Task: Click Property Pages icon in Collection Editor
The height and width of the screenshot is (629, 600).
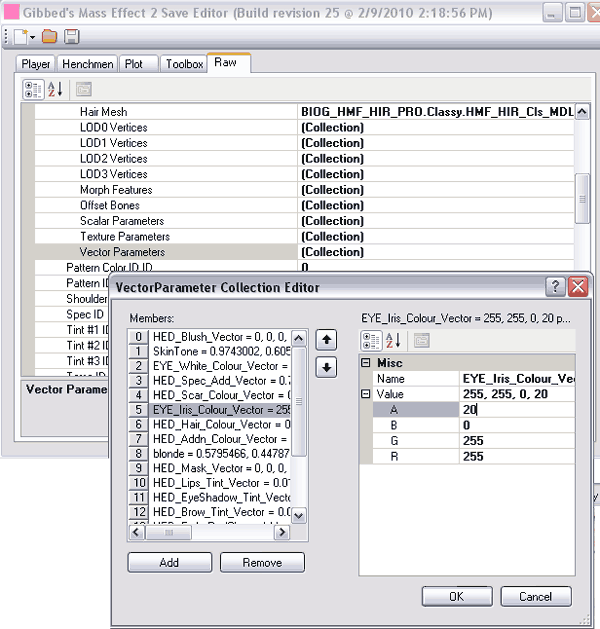Action: (x=422, y=341)
